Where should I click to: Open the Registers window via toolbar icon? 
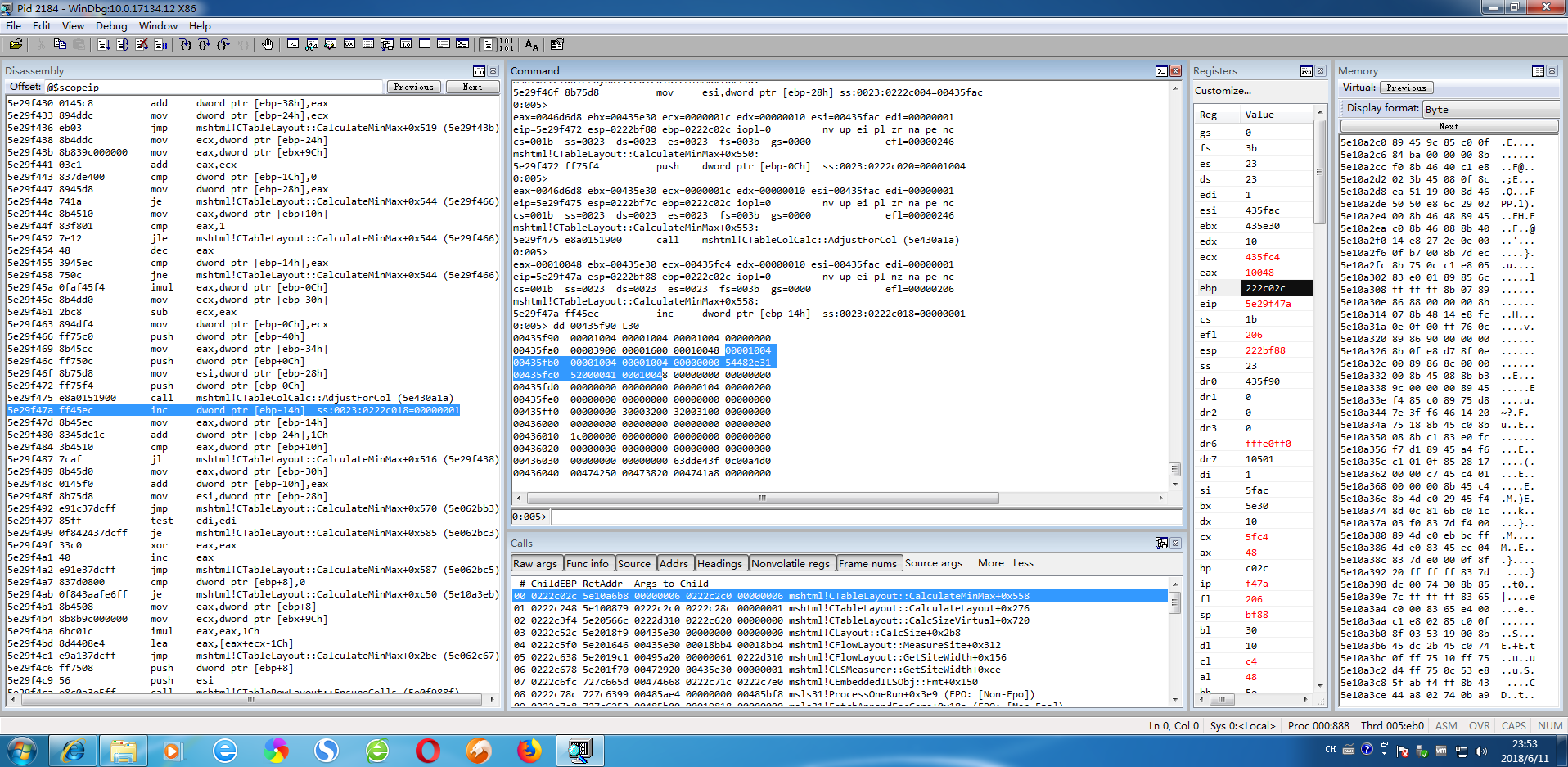349,44
